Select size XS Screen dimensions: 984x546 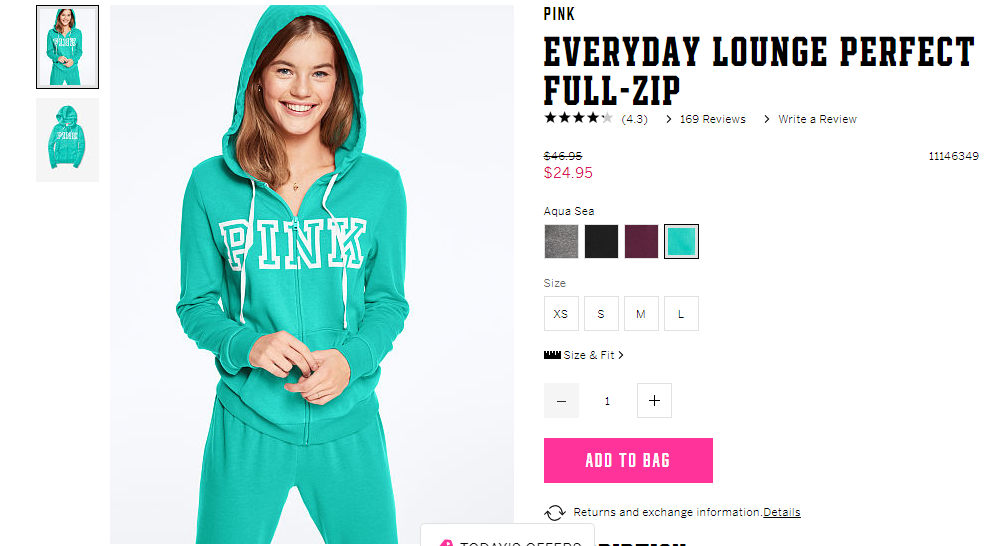pyautogui.click(x=561, y=314)
